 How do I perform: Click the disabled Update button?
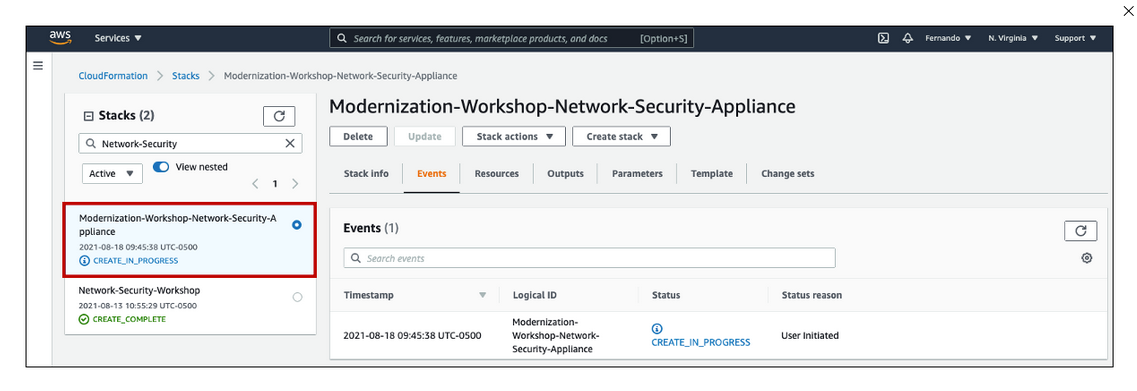click(x=425, y=136)
